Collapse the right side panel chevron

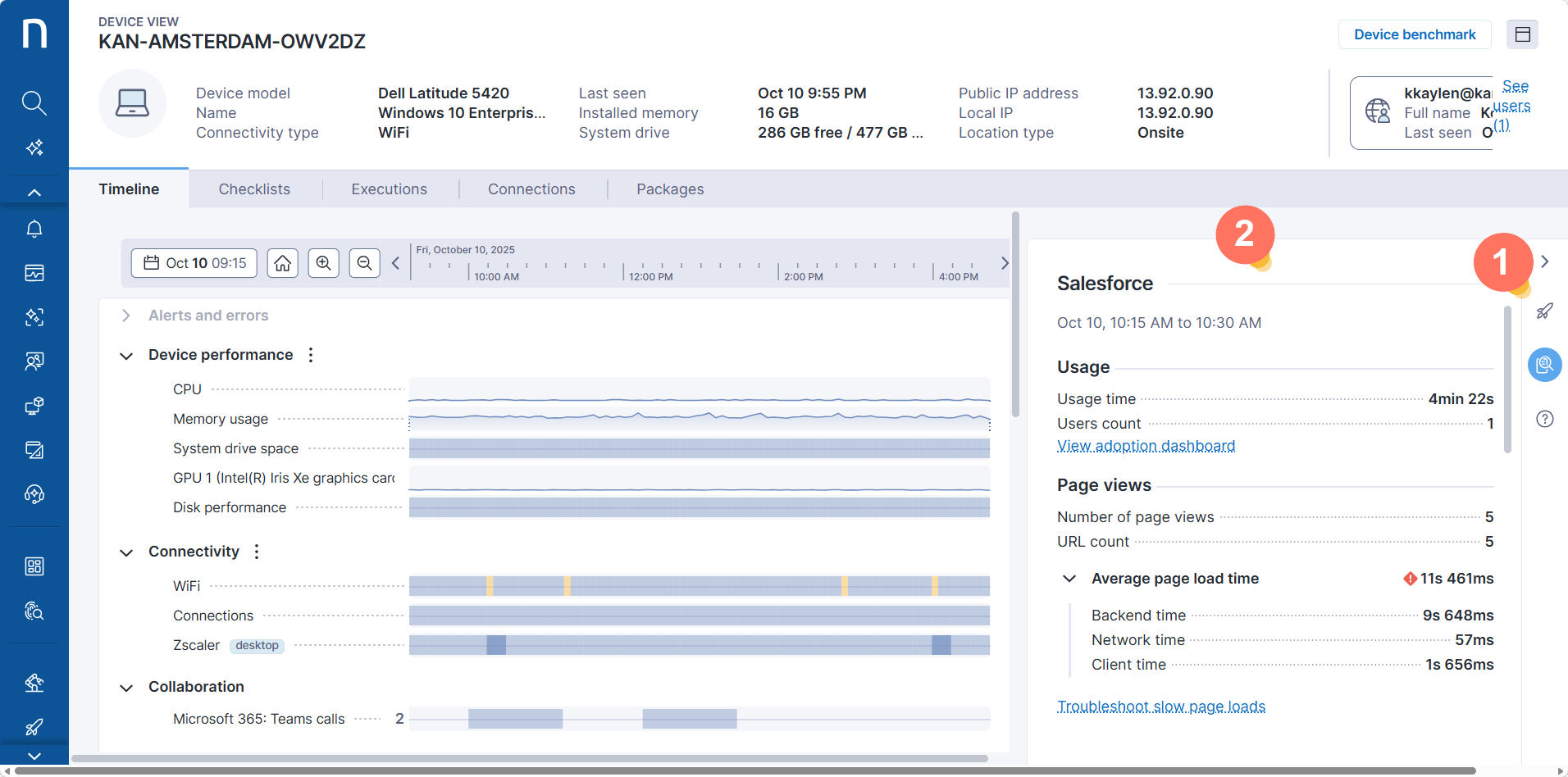tap(1545, 261)
